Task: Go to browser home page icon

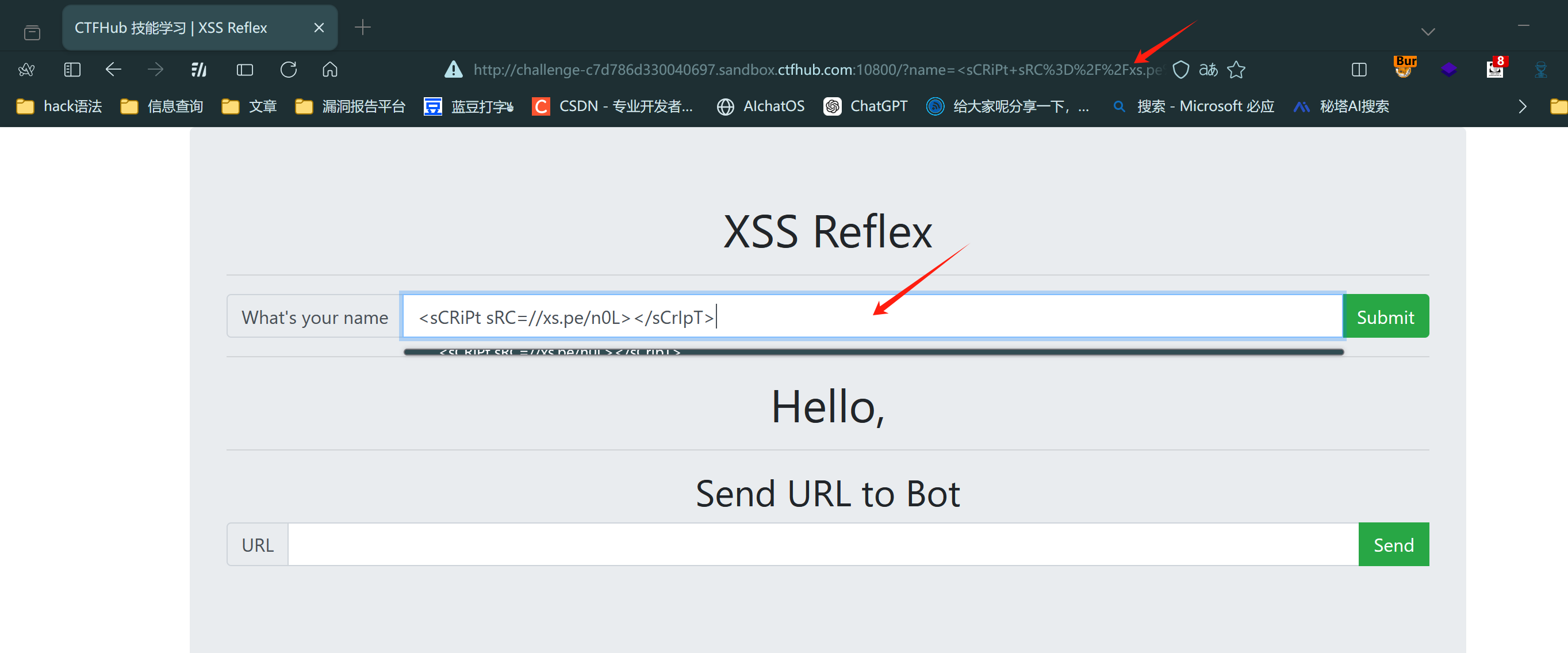Action: [330, 70]
